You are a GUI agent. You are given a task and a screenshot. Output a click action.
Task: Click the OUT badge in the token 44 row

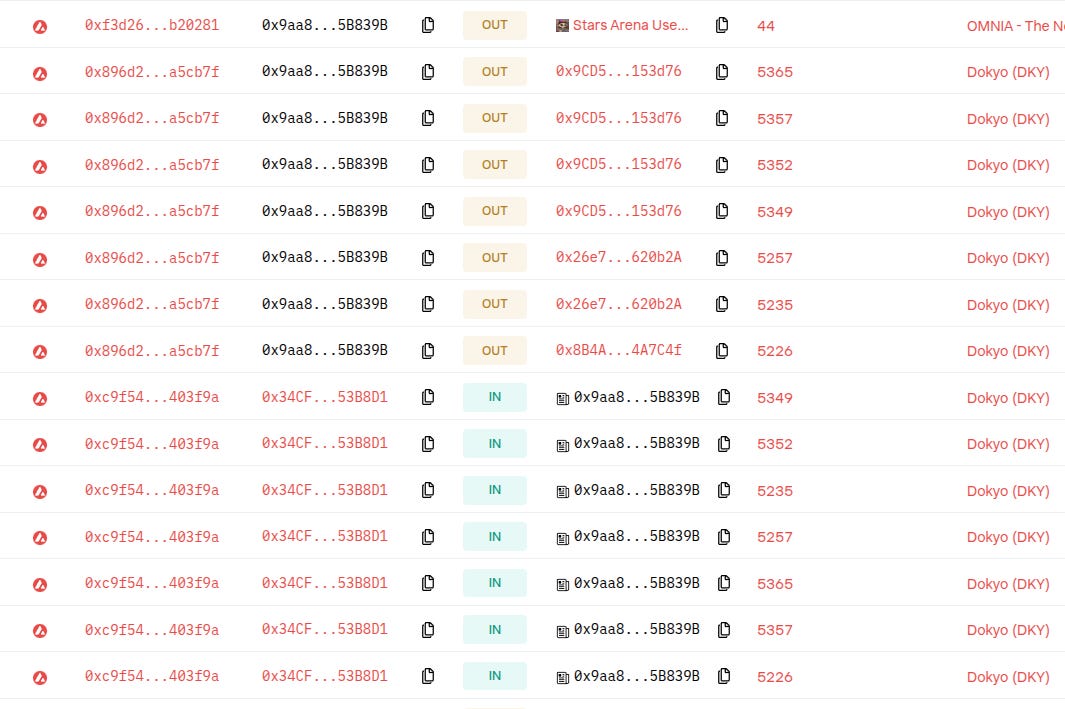coord(494,25)
